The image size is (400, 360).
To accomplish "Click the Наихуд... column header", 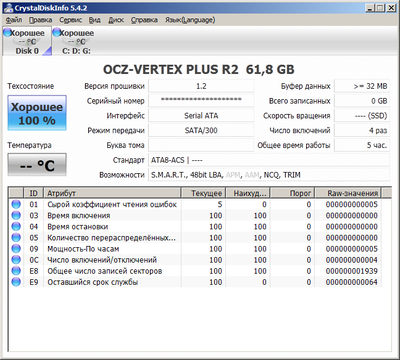I will (x=248, y=193).
